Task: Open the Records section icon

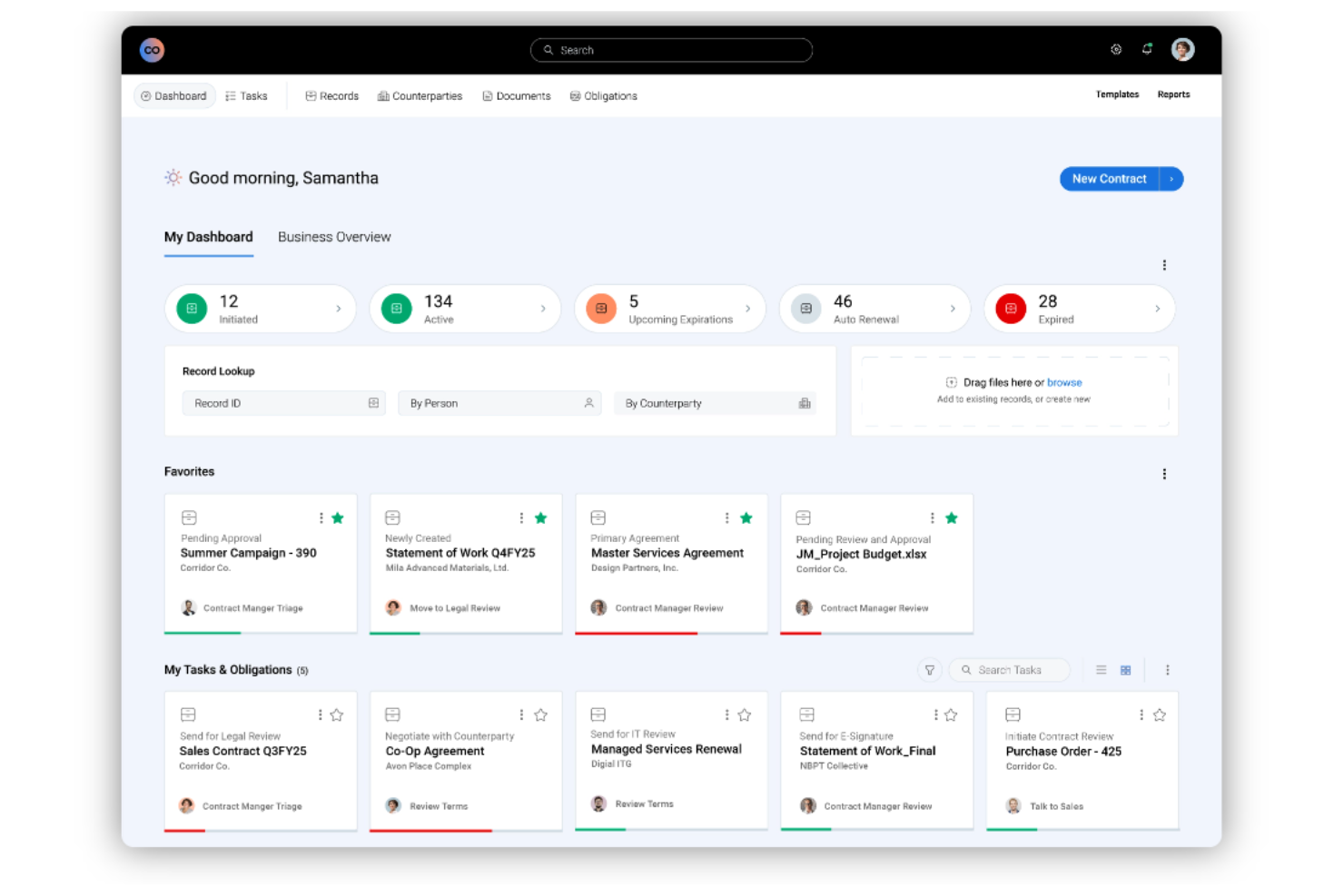Action: point(311,95)
